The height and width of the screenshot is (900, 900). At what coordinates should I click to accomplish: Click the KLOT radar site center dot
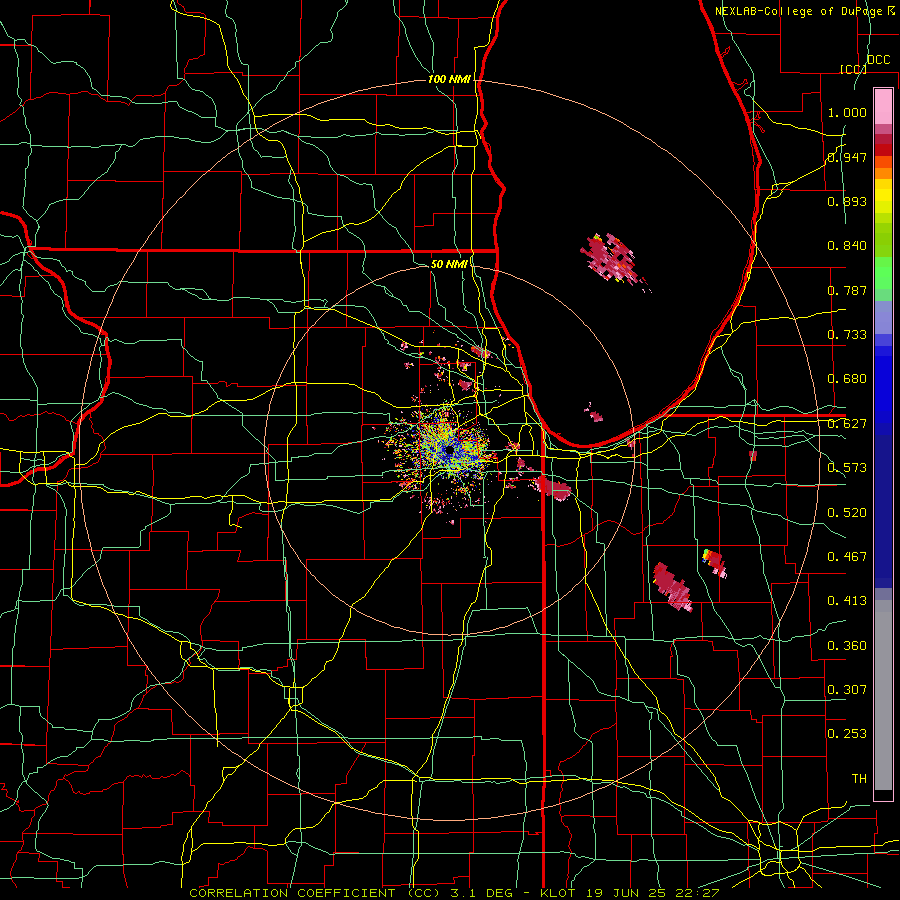[449, 451]
